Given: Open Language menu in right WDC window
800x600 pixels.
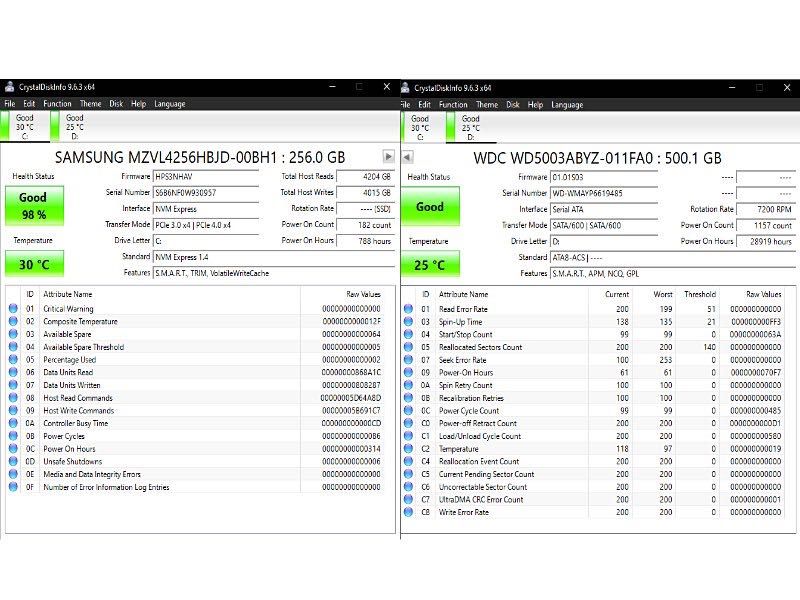Looking at the screenshot, I should 567,105.
